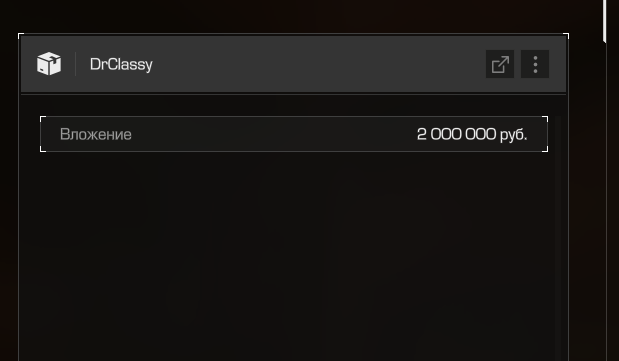Click the square-with-arrow external link icon
Screen dimensions: 619x361
click(x=500, y=64)
